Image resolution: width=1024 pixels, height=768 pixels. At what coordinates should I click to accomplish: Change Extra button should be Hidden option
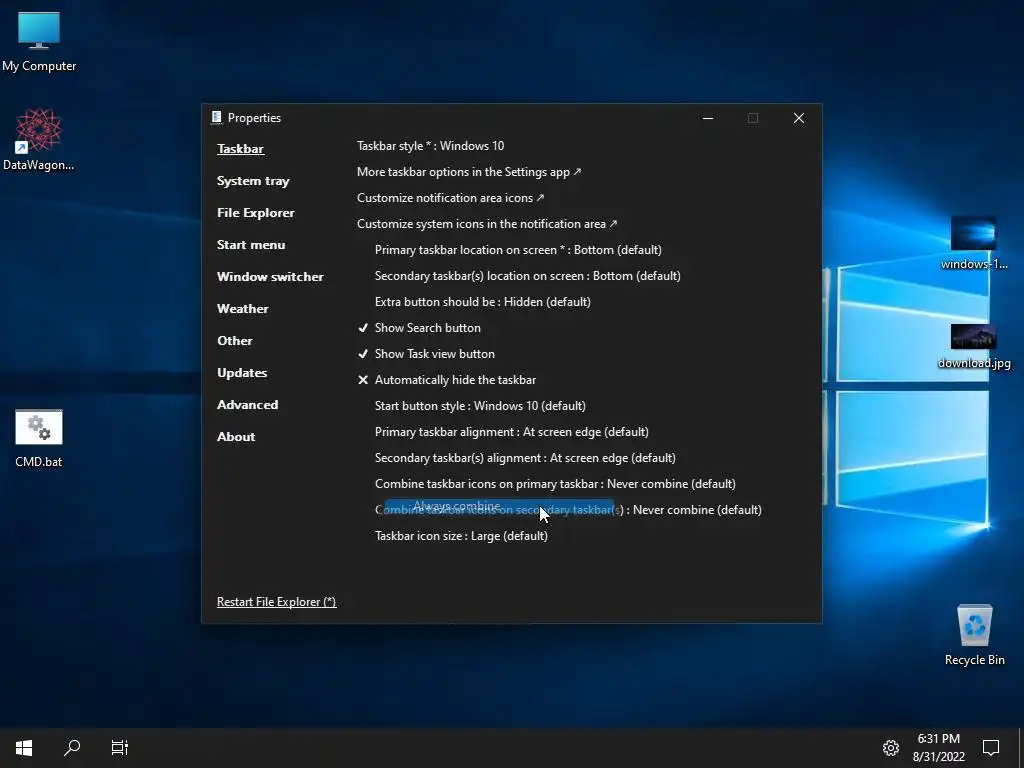click(x=483, y=302)
